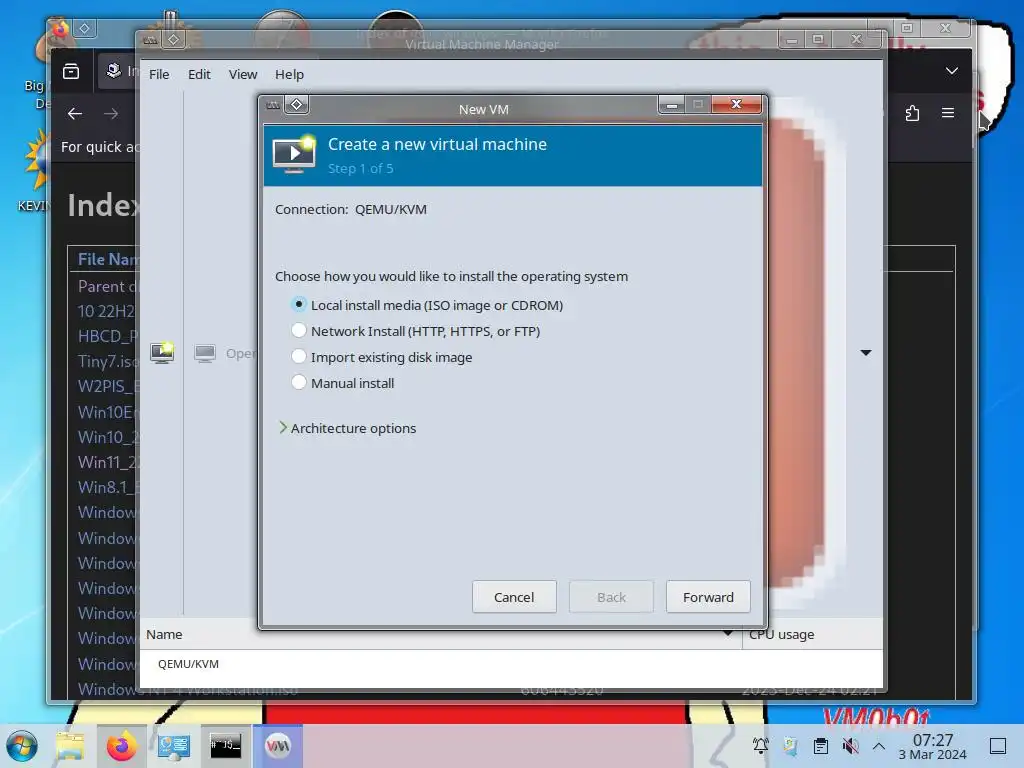Open the Start menu orb
The width and height of the screenshot is (1024, 768).
click(x=22, y=746)
